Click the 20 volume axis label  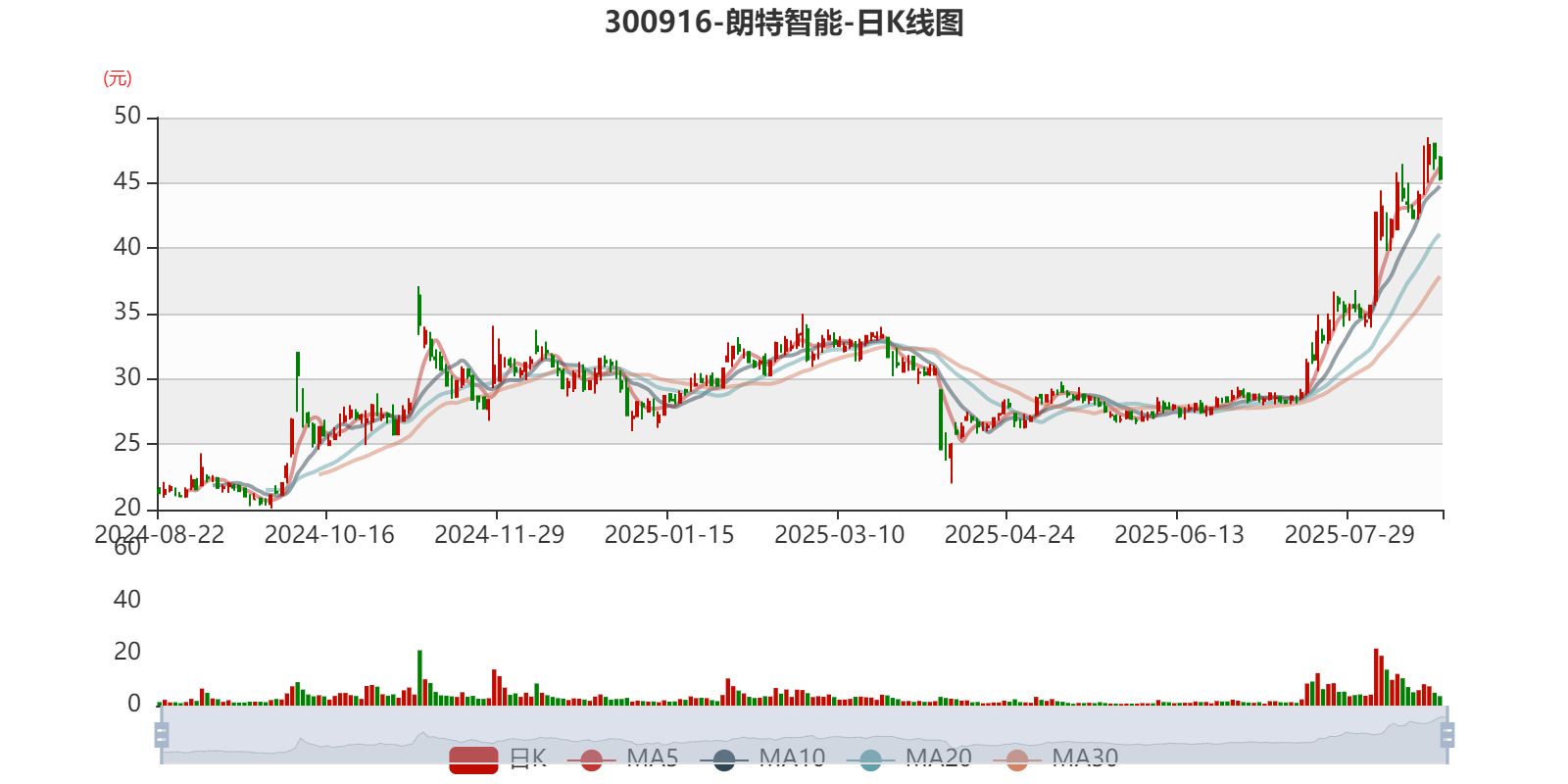click(127, 652)
